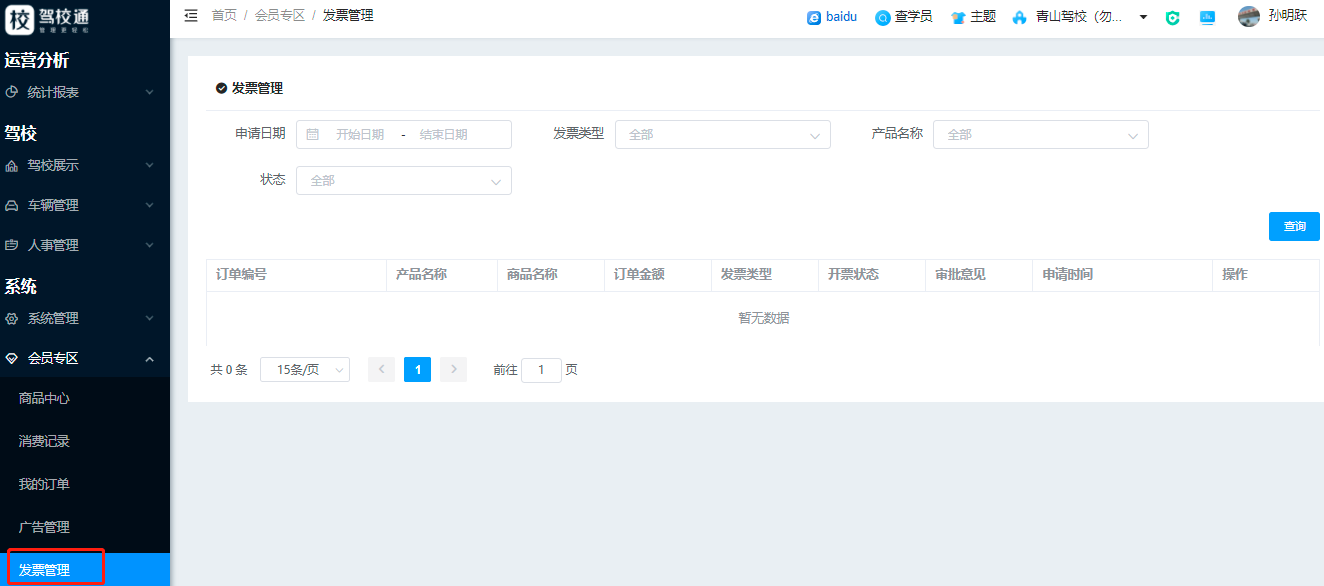1324x586 pixels.
Task: Click the 结束日期 end date field
Action: [x=443, y=134]
